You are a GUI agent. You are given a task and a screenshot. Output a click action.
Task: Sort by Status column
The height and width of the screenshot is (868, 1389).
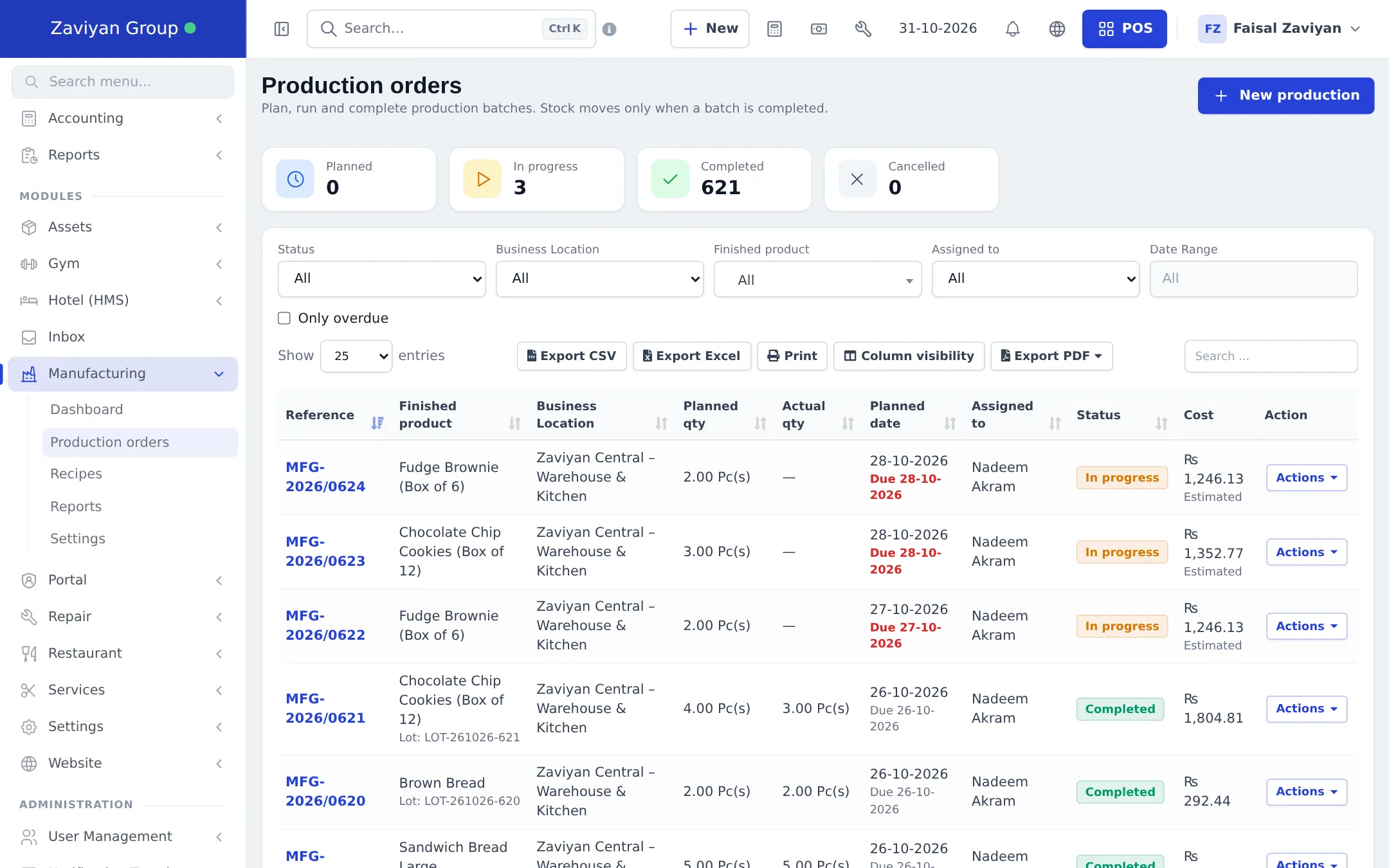click(x=1161, y=422)
